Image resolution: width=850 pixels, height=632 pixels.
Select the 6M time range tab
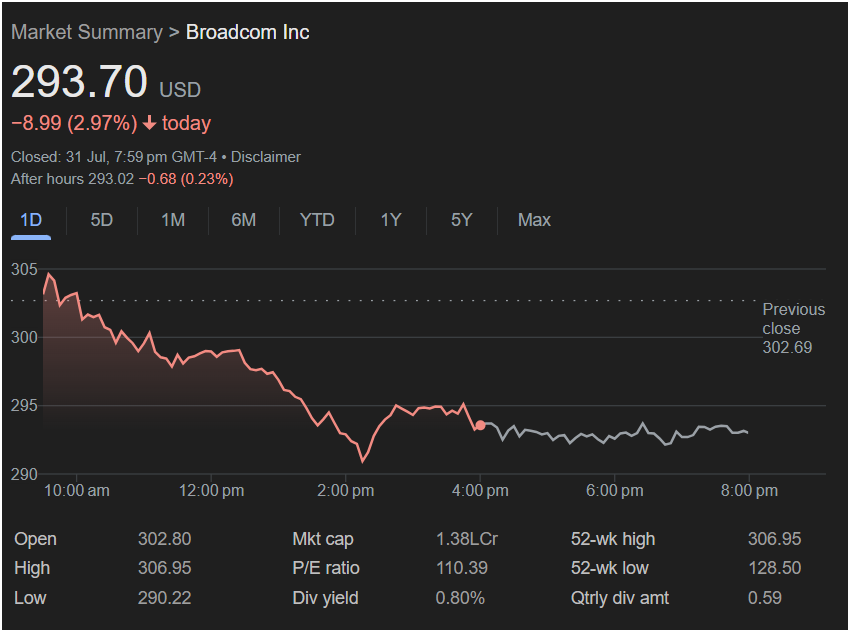coord(243,220)
